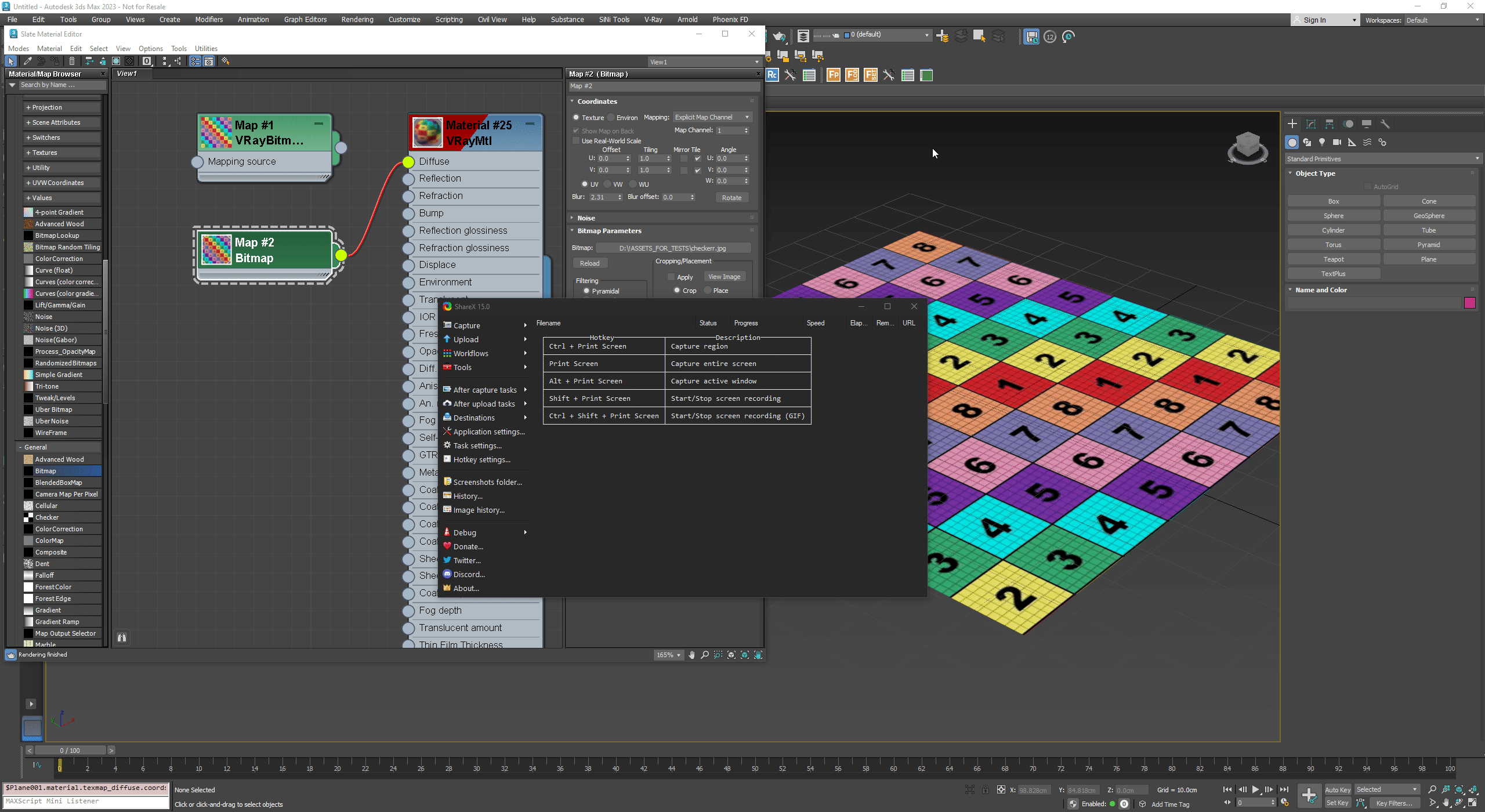The image size is (1485, 812).
Task: Click the Rotate button in Coordinates
Action: point(731,198)
